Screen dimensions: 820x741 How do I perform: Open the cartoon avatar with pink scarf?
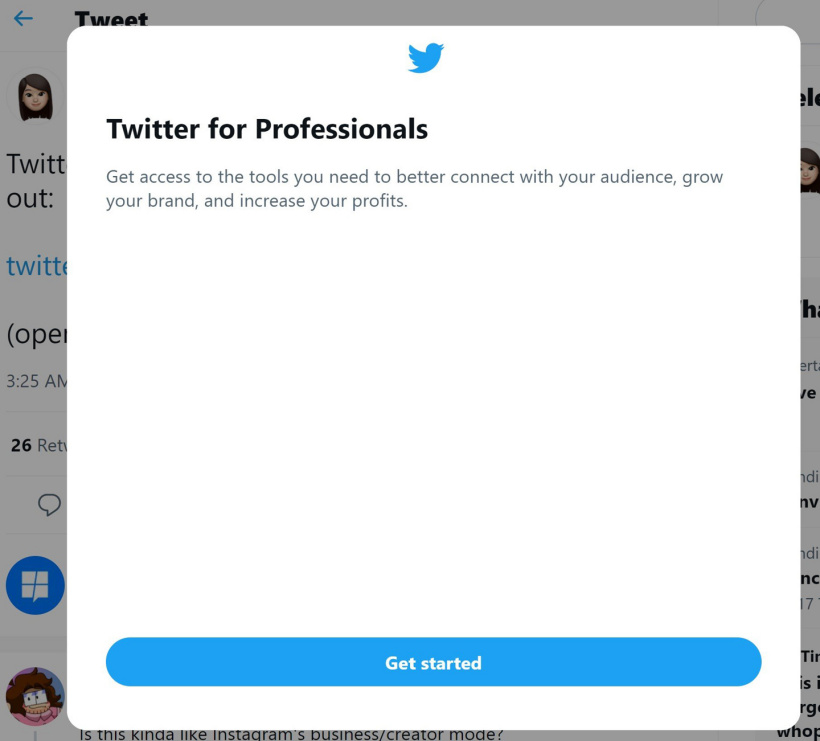[35, 696]
